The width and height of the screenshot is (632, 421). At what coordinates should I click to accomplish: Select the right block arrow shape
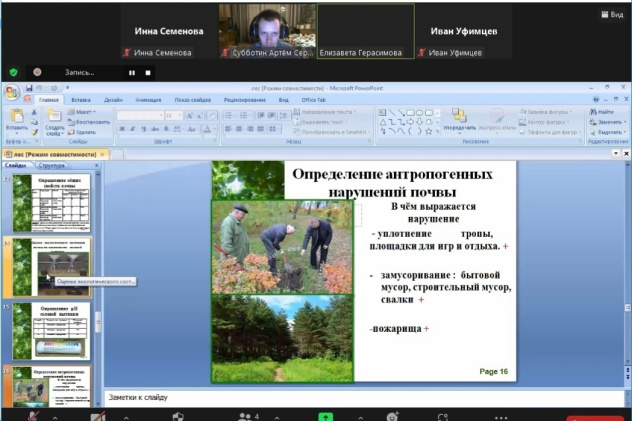click(x=410, y=122)
